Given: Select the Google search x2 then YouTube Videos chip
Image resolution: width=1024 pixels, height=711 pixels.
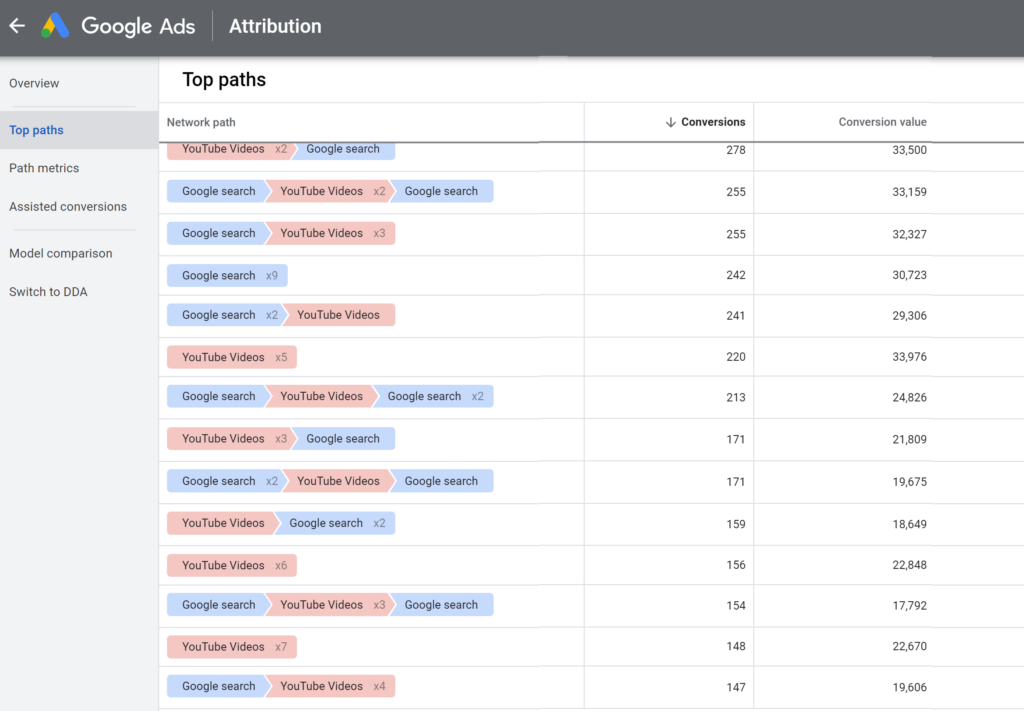Looking at the screenshot, I should click(280, 314).
